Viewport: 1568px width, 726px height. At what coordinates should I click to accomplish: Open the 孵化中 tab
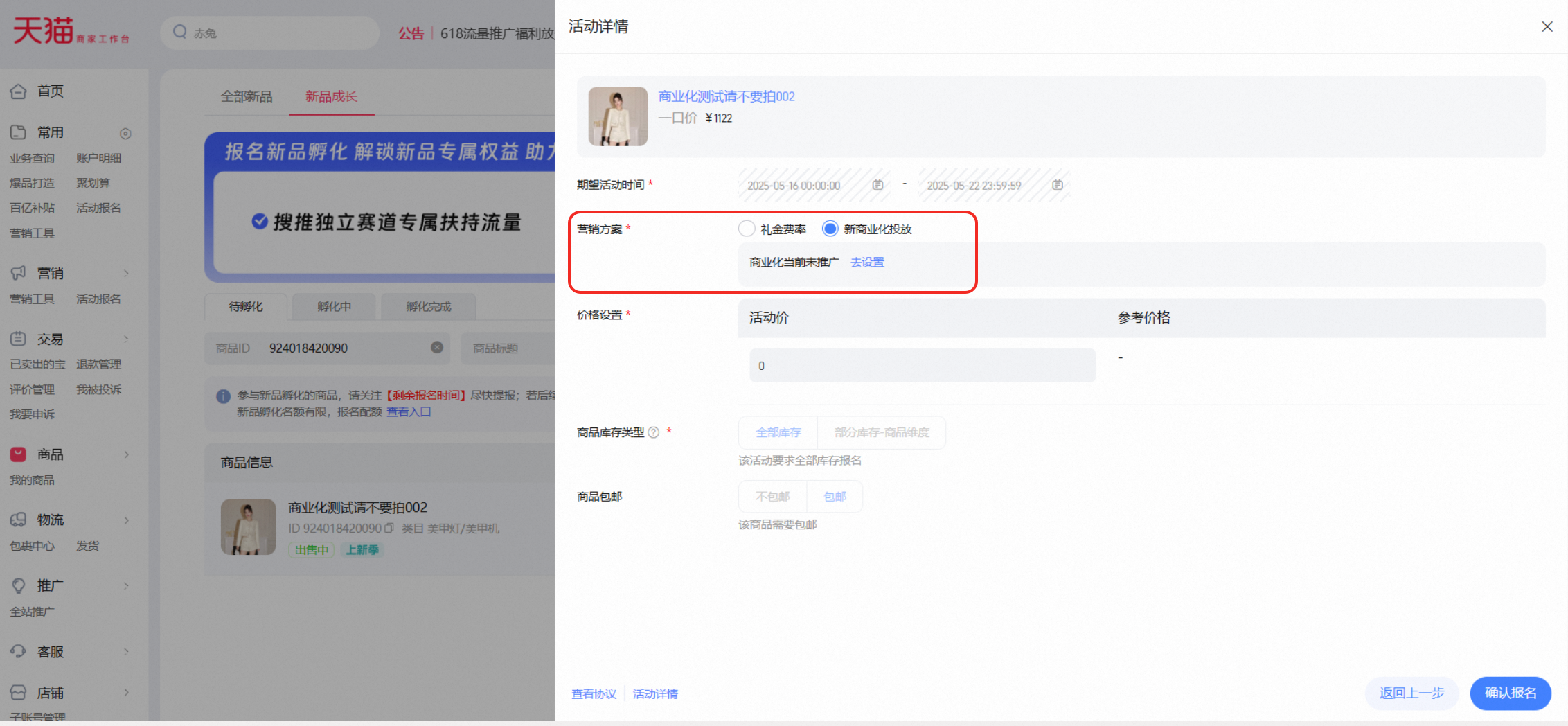click(335, 306)
